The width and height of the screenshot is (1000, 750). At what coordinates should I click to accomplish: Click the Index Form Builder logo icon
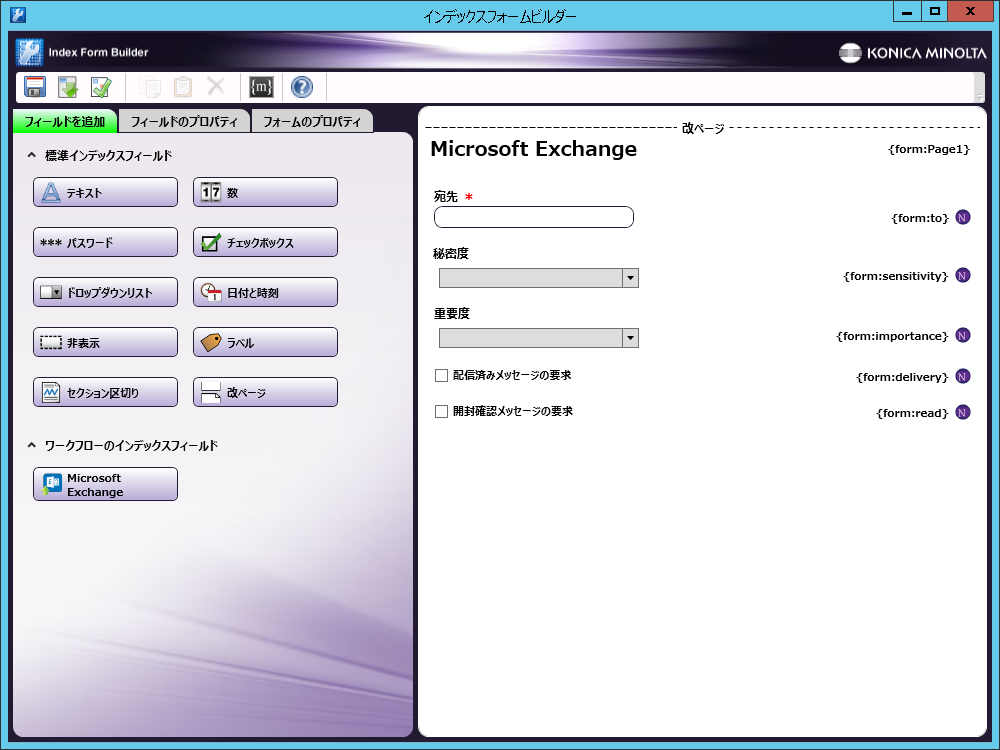tap(29, 52)
